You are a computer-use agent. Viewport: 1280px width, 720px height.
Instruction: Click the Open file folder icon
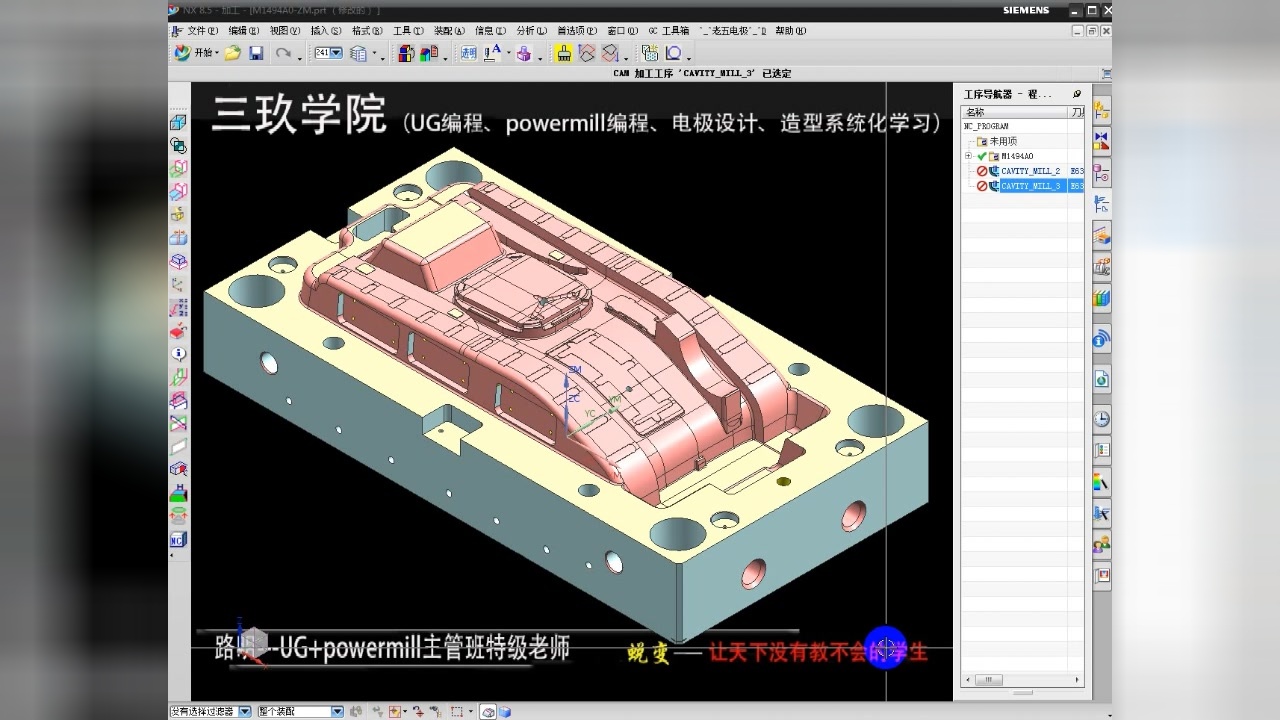click(x=232, y=53)
